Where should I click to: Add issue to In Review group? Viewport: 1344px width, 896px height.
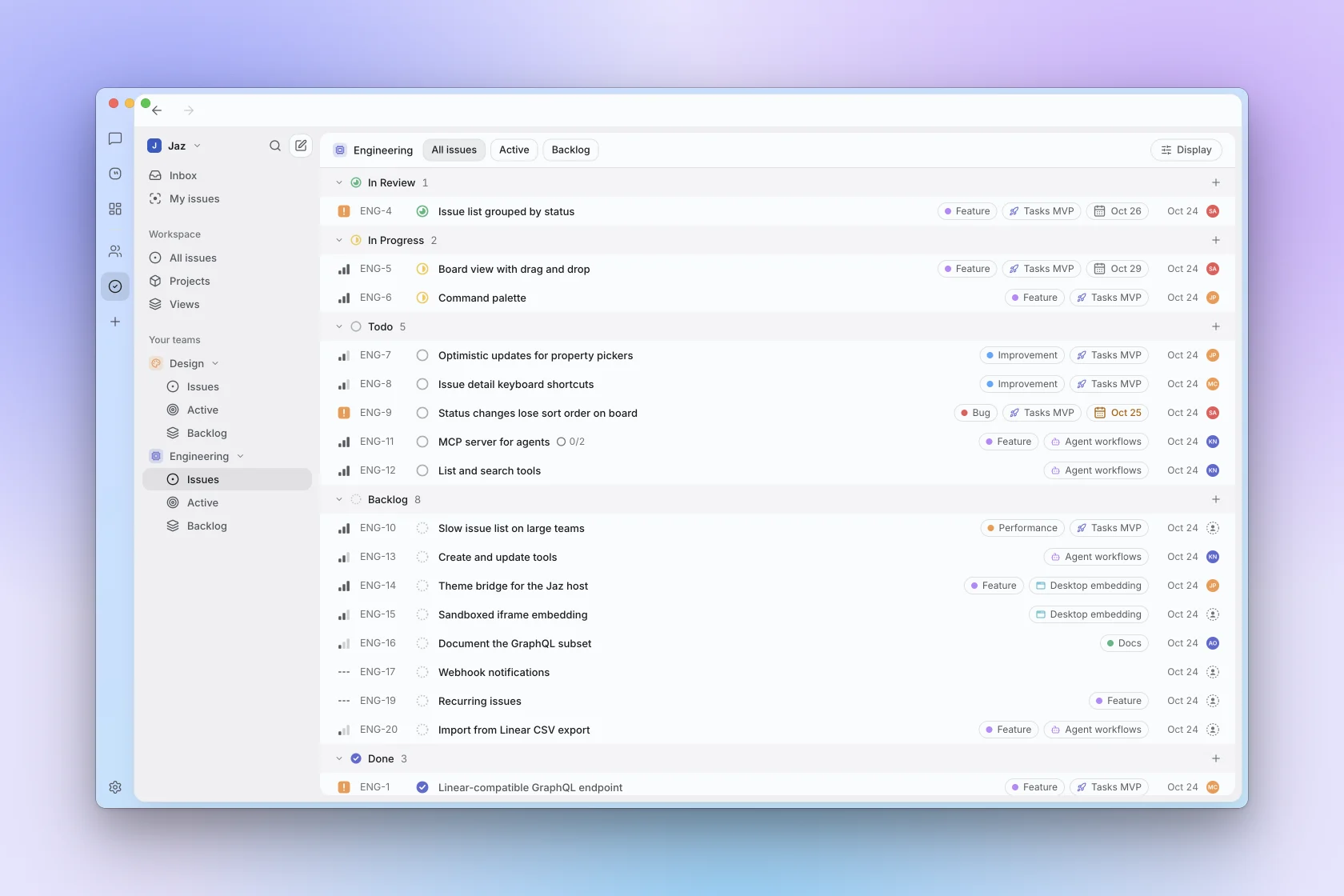1216,182
